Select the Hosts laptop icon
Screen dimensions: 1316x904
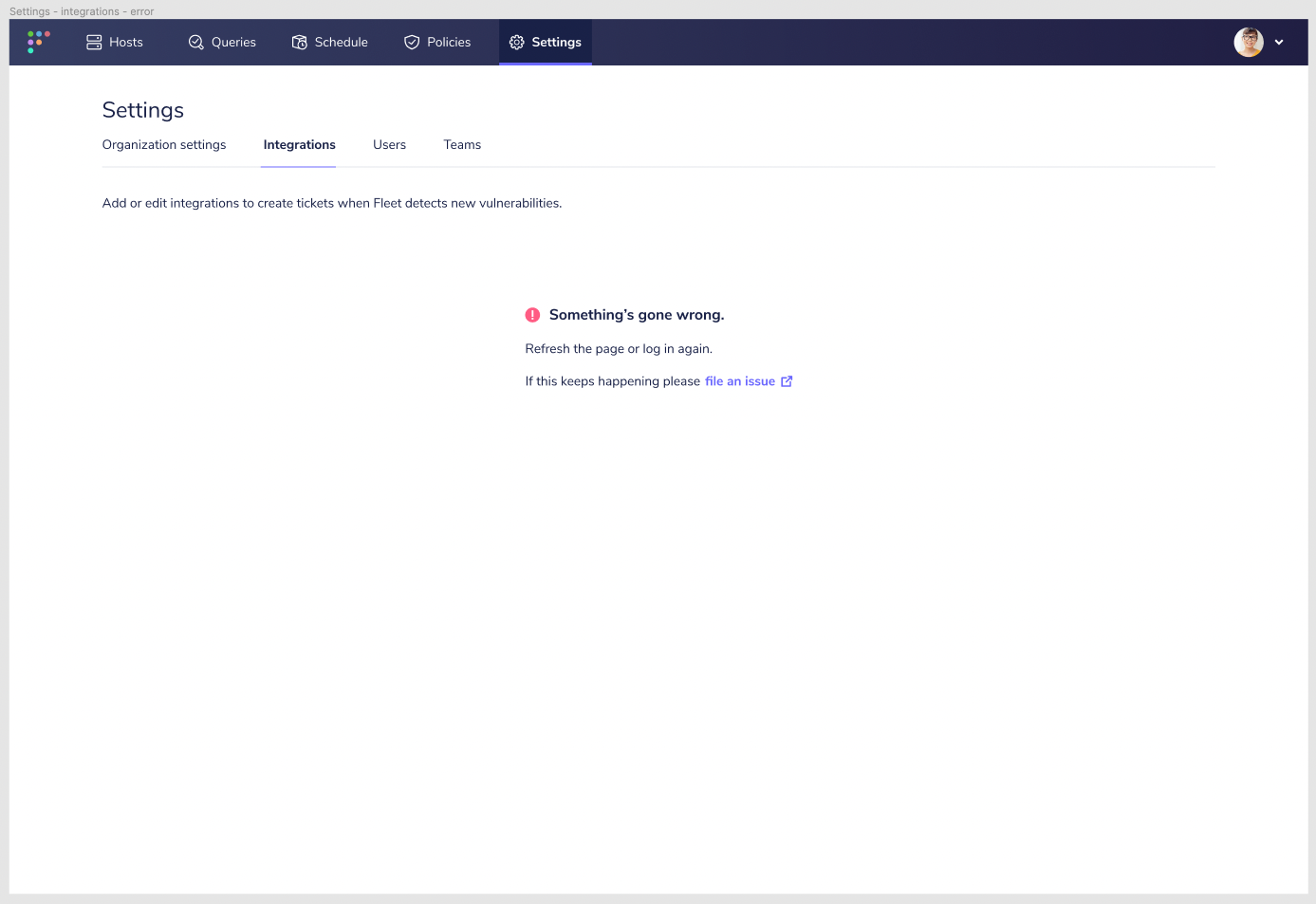pos(92,42)
